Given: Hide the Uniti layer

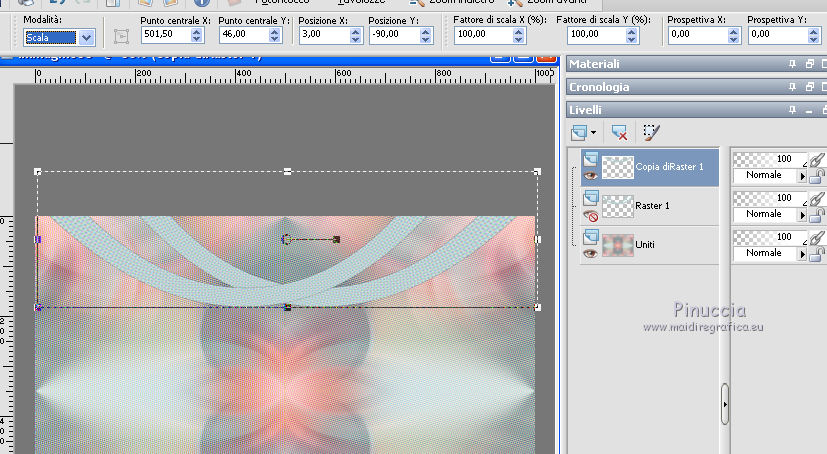Looking at the screenshot, I should click(590, 254).
